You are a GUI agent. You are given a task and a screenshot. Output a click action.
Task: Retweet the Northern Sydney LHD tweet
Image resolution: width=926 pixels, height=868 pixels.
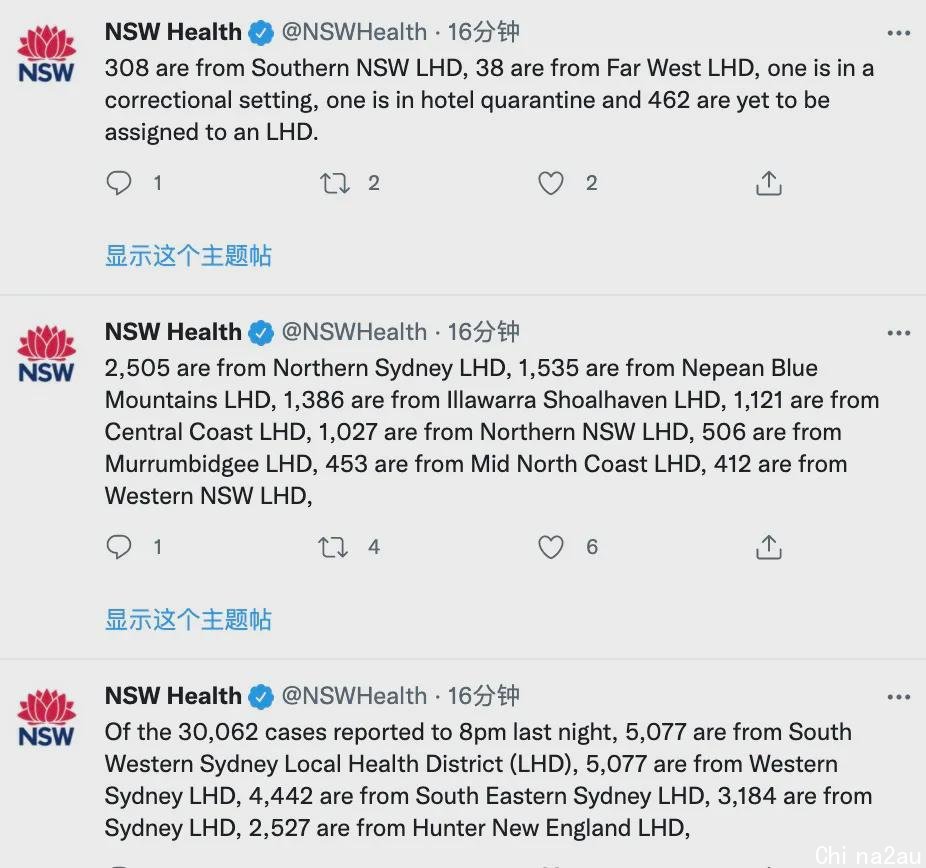(333, 547)
